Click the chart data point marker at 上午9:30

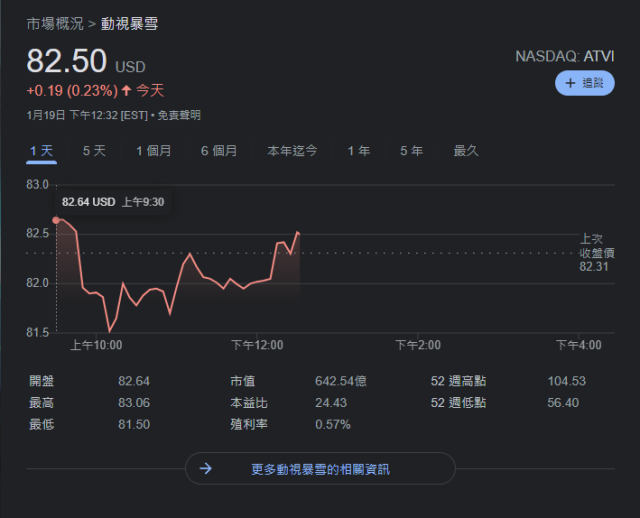click(x=56, y=220)
